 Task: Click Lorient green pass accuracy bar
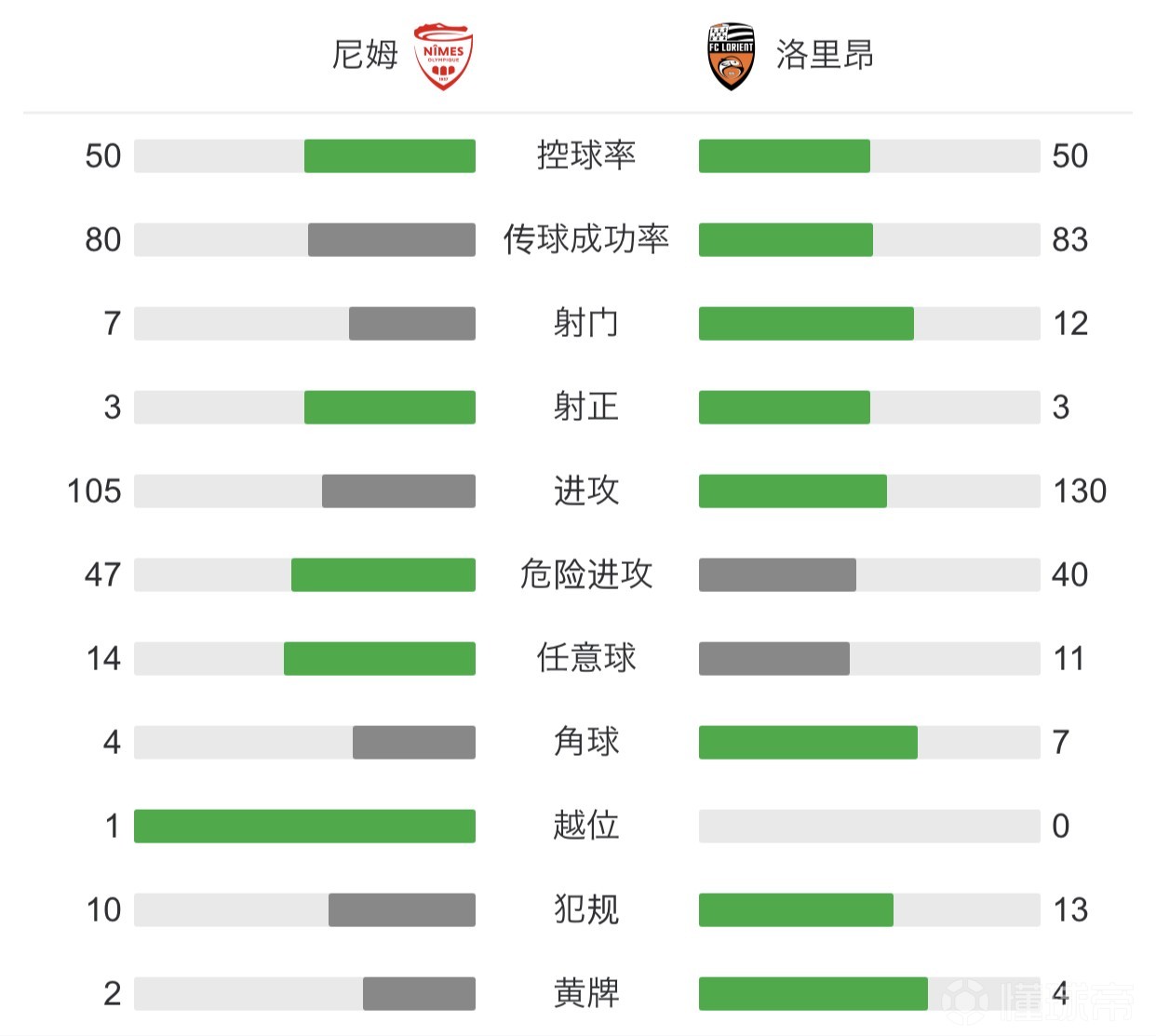point(786,239)
